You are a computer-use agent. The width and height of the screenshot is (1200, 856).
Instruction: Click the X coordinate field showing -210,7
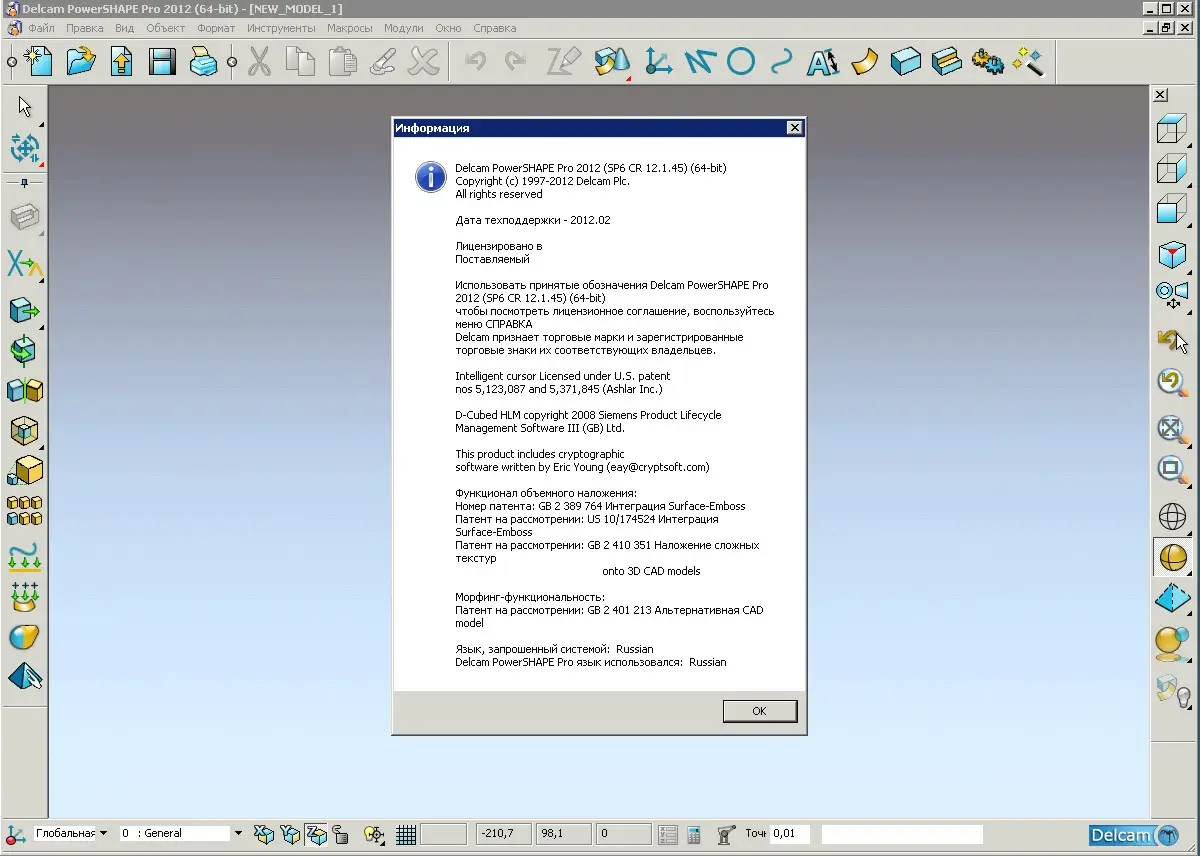(x=505, y=834)
